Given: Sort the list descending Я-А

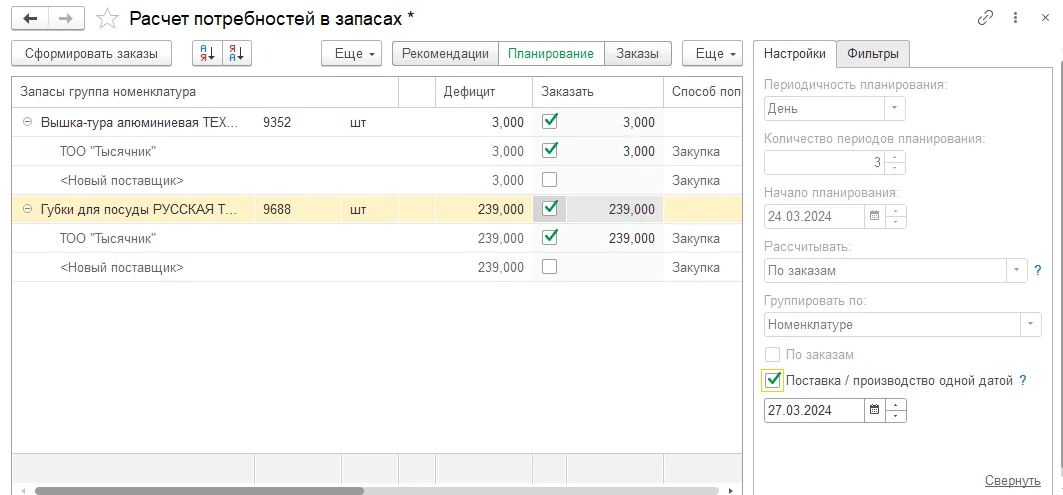Looking at the screenshot, I should pos(237,54).
